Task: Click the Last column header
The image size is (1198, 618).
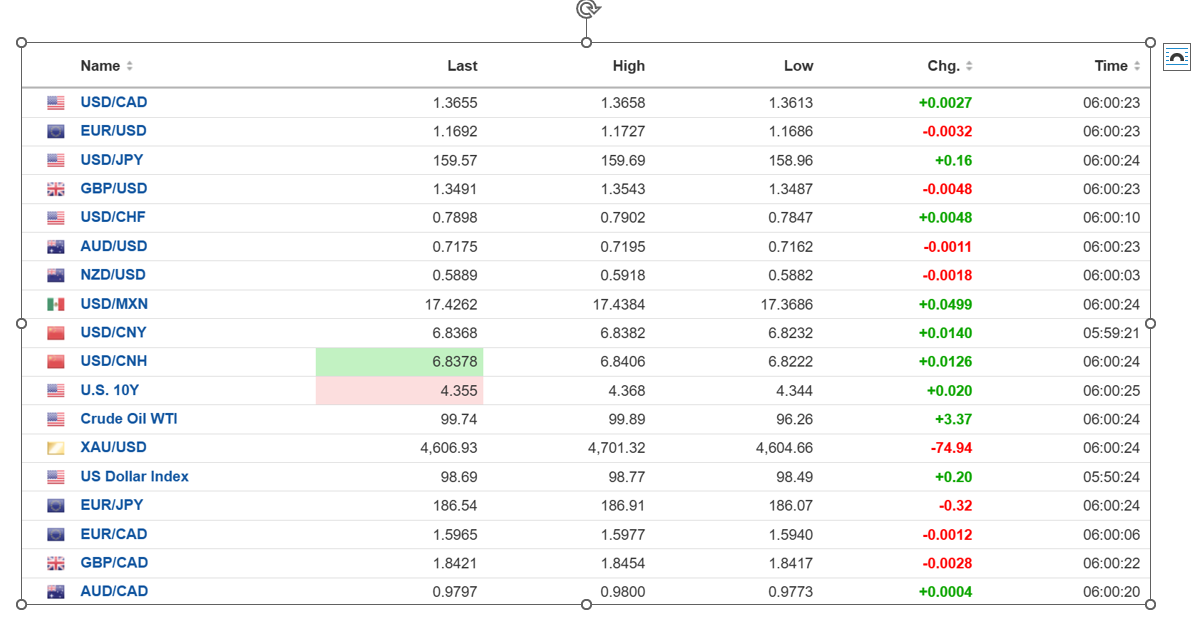Action: tap(462, 66)
